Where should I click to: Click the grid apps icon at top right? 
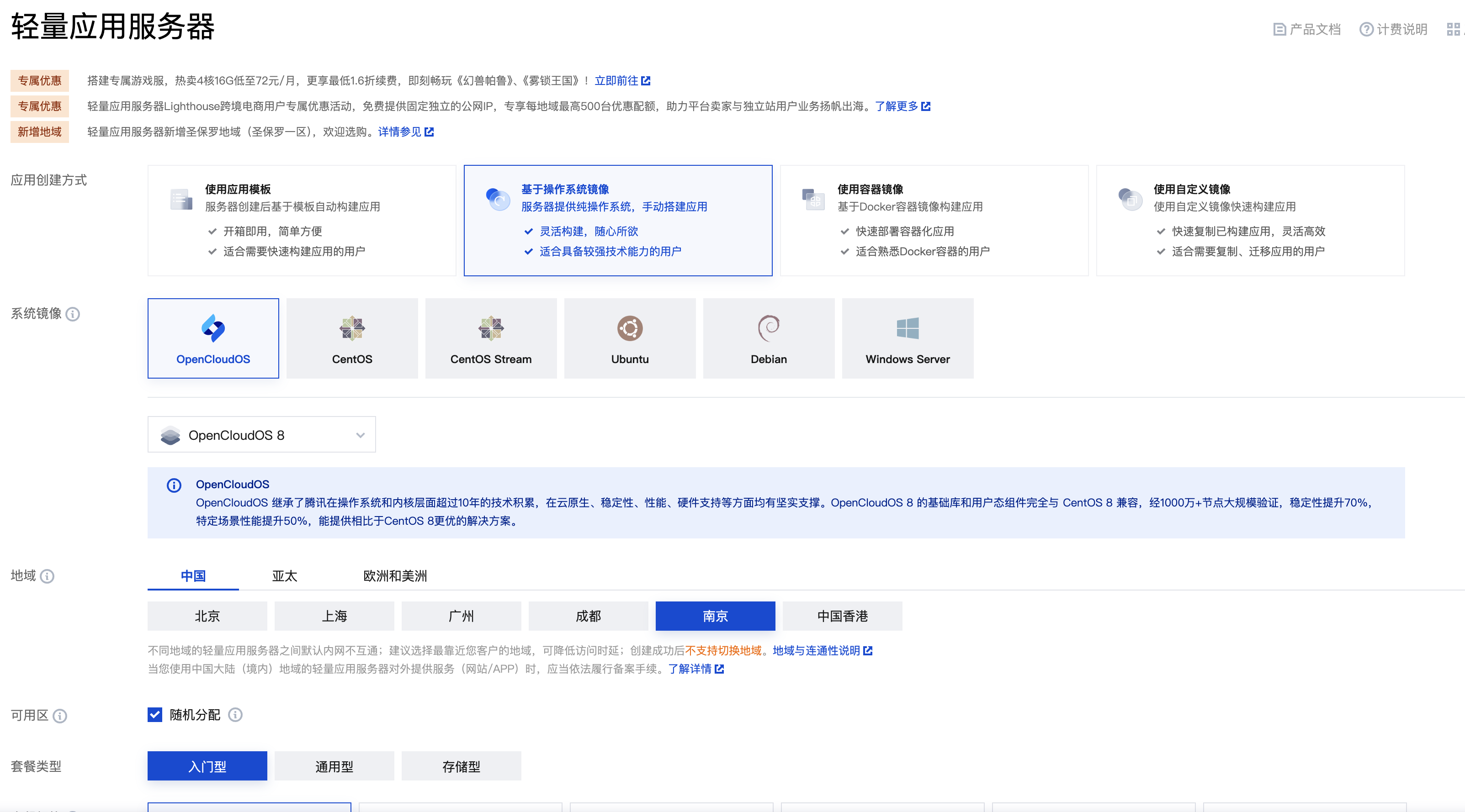[x=1453, y=29]
